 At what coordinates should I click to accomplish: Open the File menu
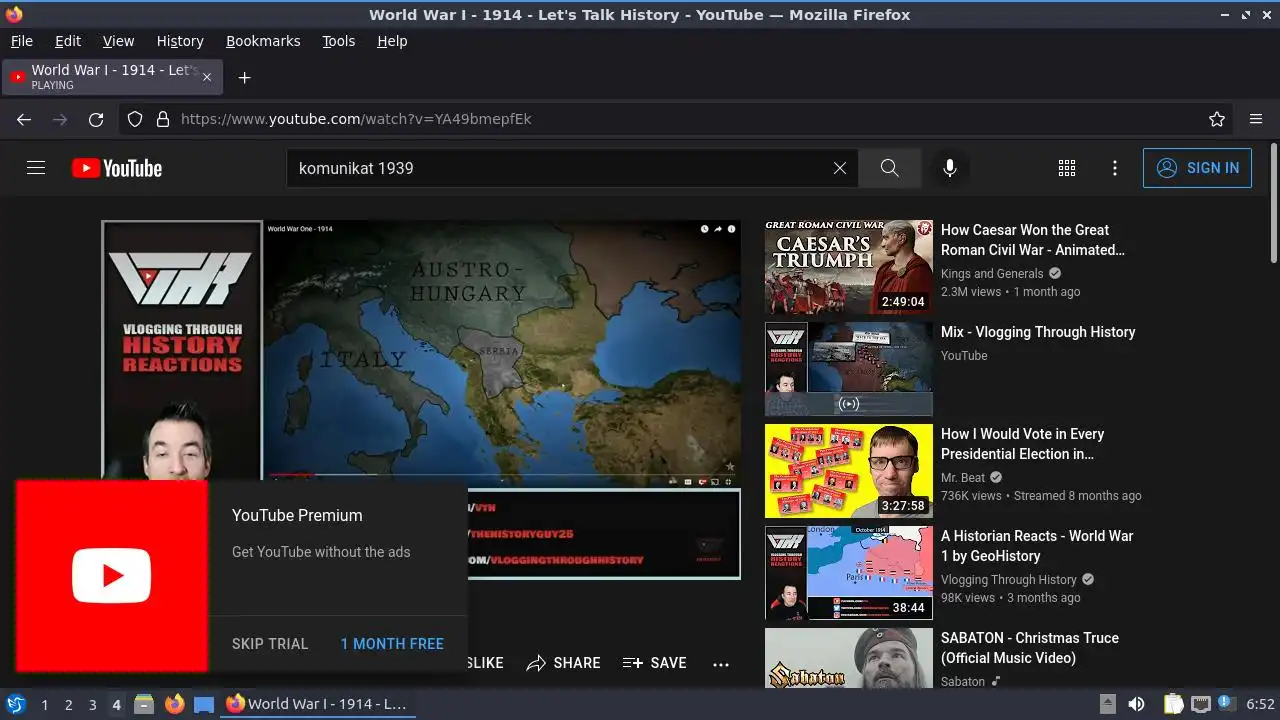tap(22, 41)
